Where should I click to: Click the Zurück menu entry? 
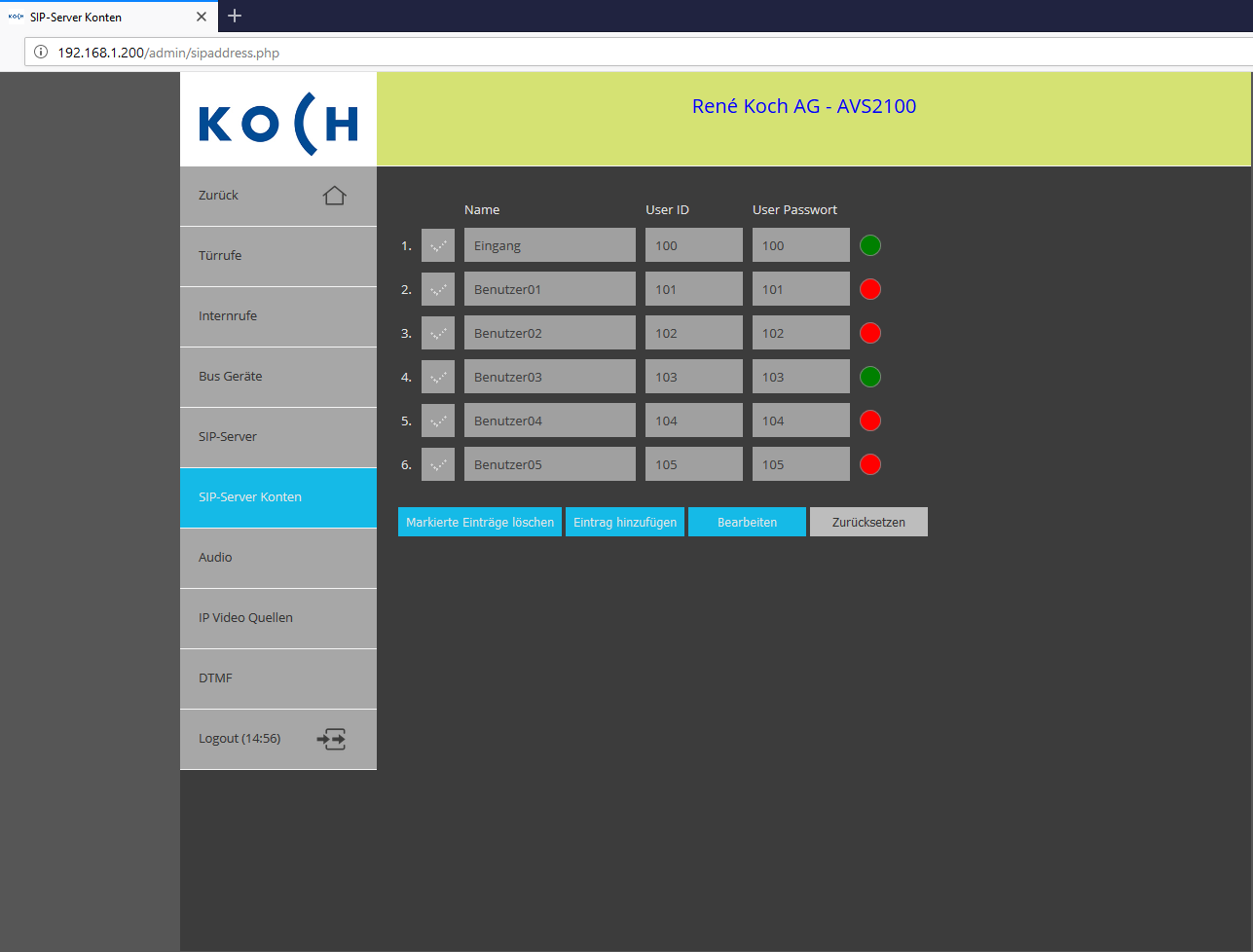tap(278, 196)
